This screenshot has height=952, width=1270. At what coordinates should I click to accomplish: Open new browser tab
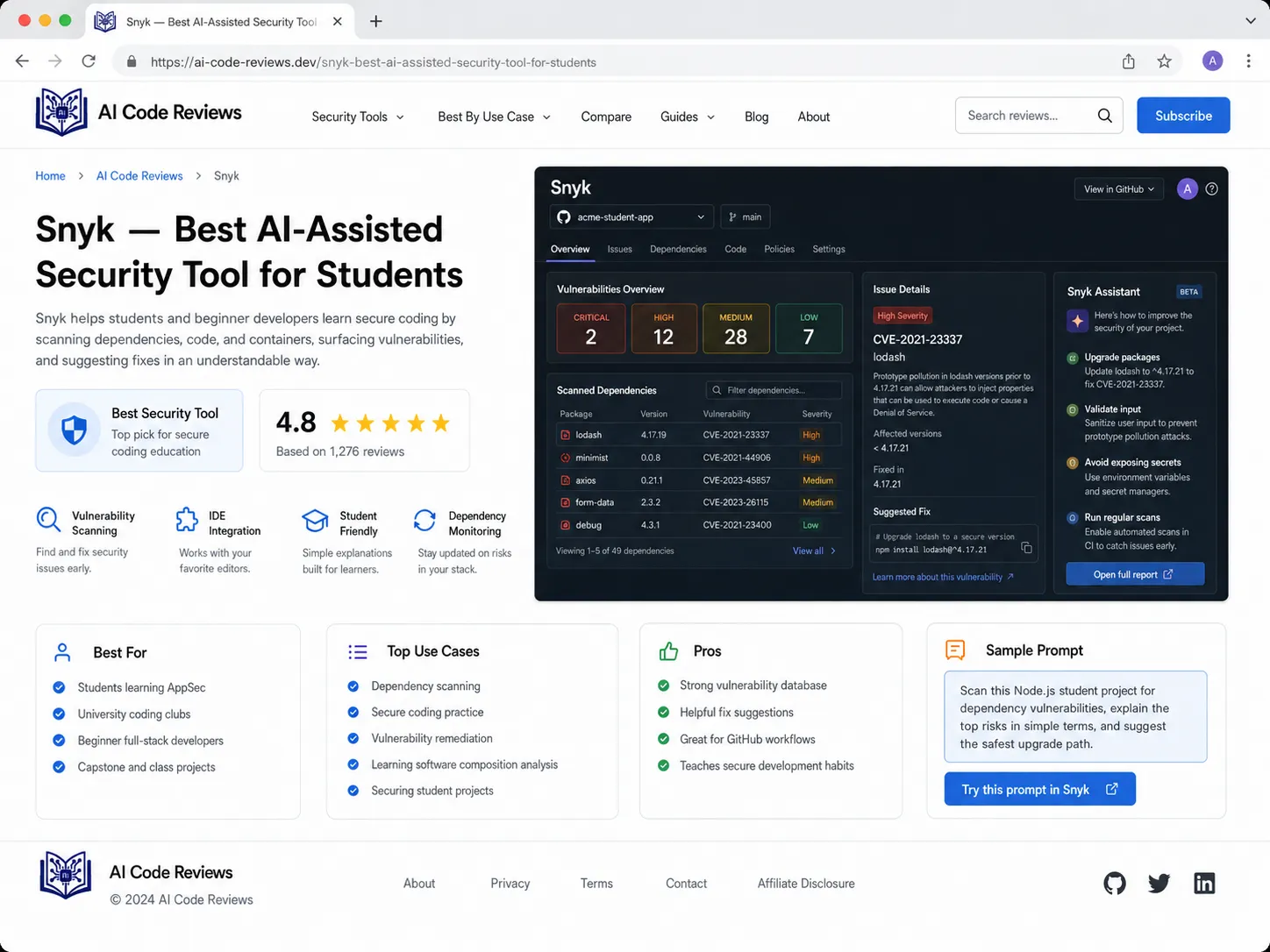tap(375, 21)
